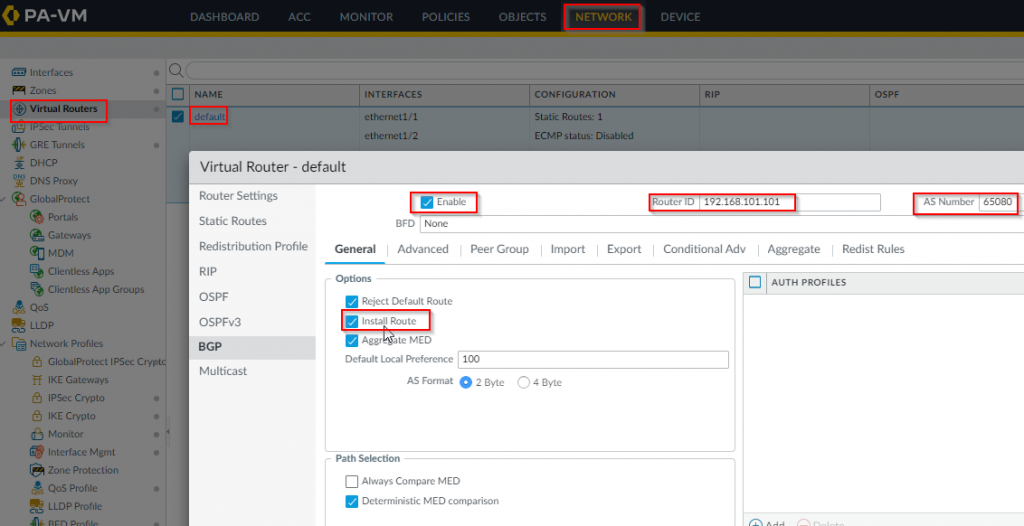Click the Interfaces sidebar icon
This screenshot has width=1024, height=526.
tap(19, 73)
